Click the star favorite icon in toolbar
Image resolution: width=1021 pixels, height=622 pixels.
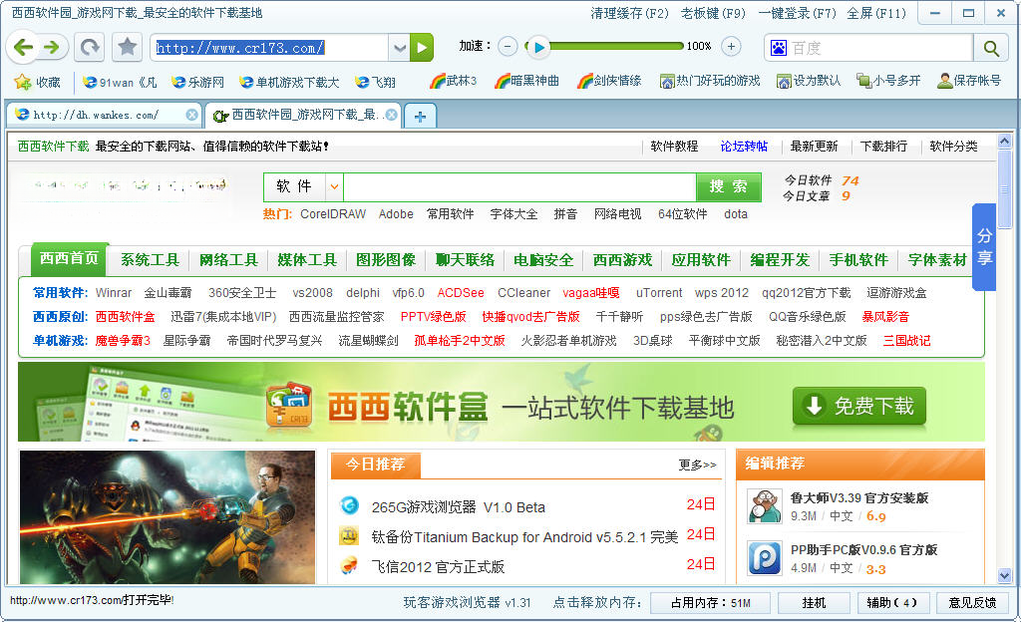click(128, 48)
